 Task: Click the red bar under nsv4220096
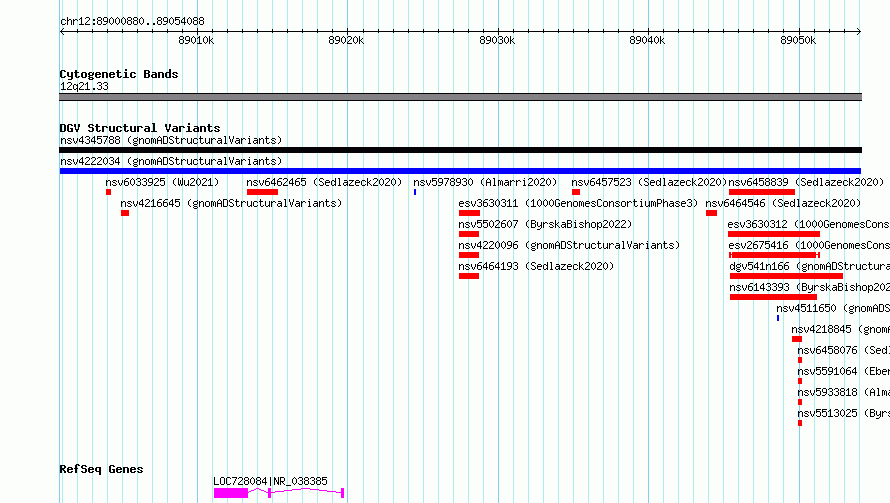point(469,255)
